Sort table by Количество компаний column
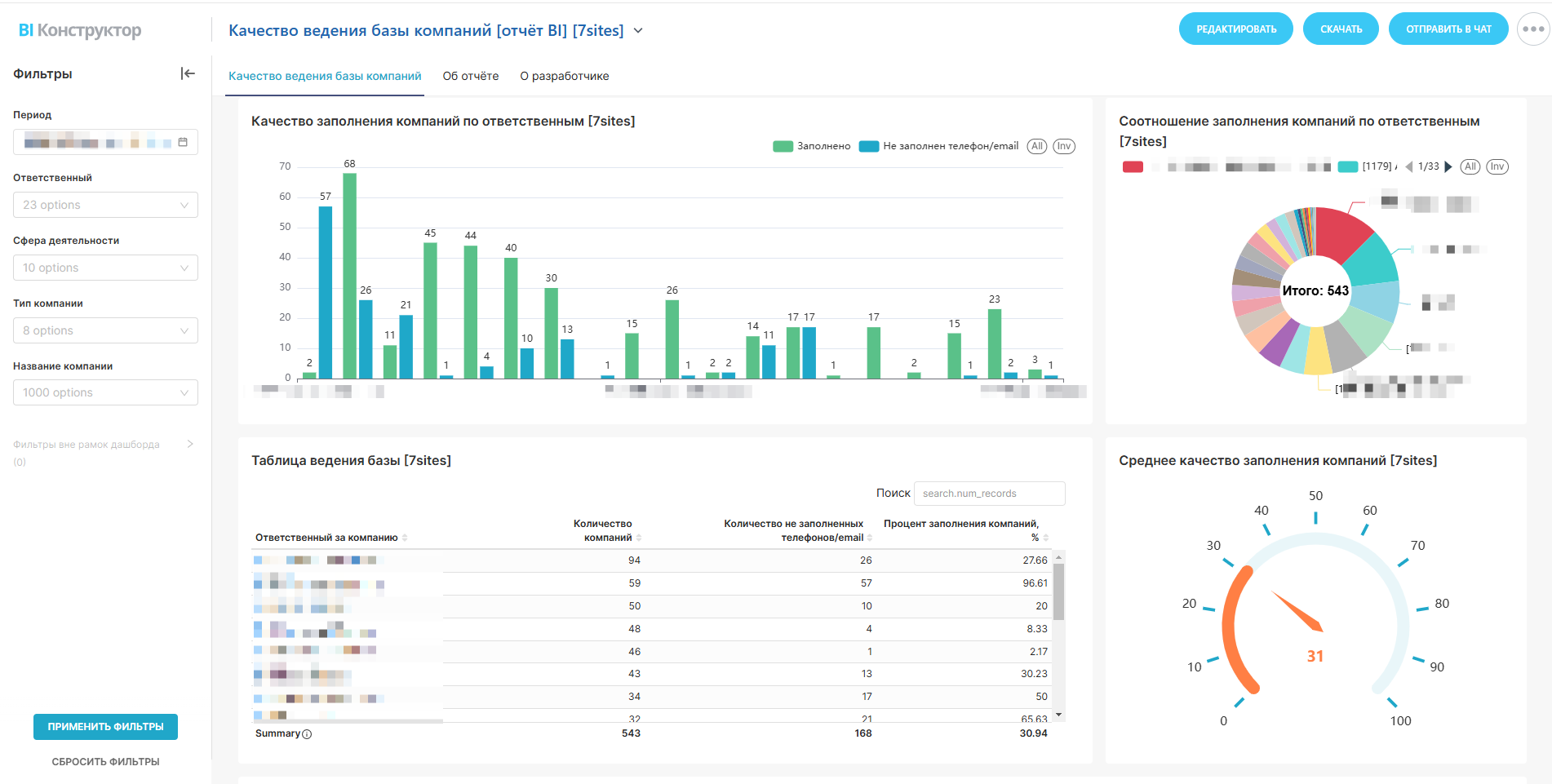The width and height of the screenshot is (1552, 784). 639,538
